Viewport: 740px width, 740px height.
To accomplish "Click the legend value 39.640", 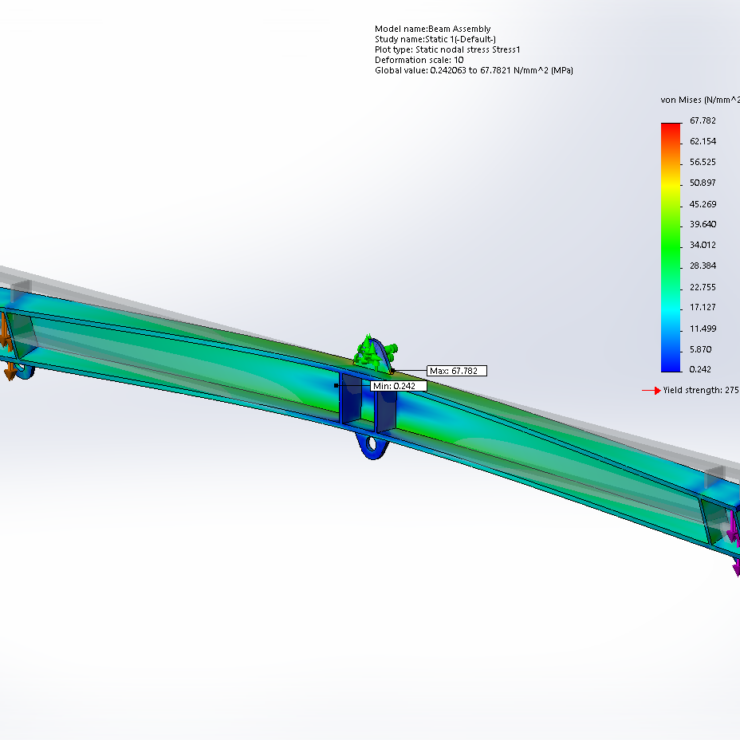I will [x=703, y=224].
